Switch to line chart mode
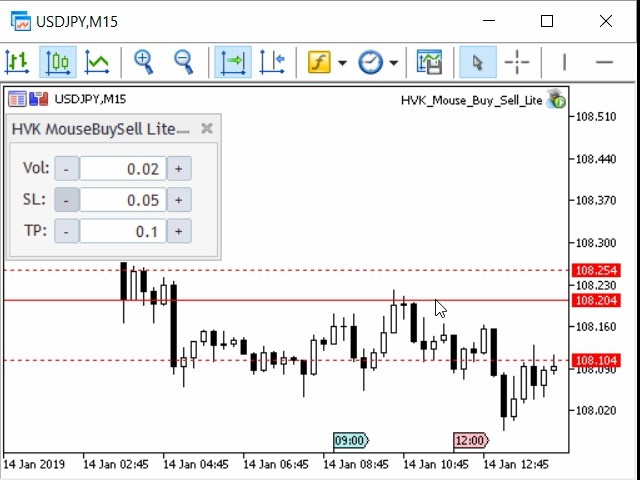This screenshot has height=480, width=640. (97, 62)
